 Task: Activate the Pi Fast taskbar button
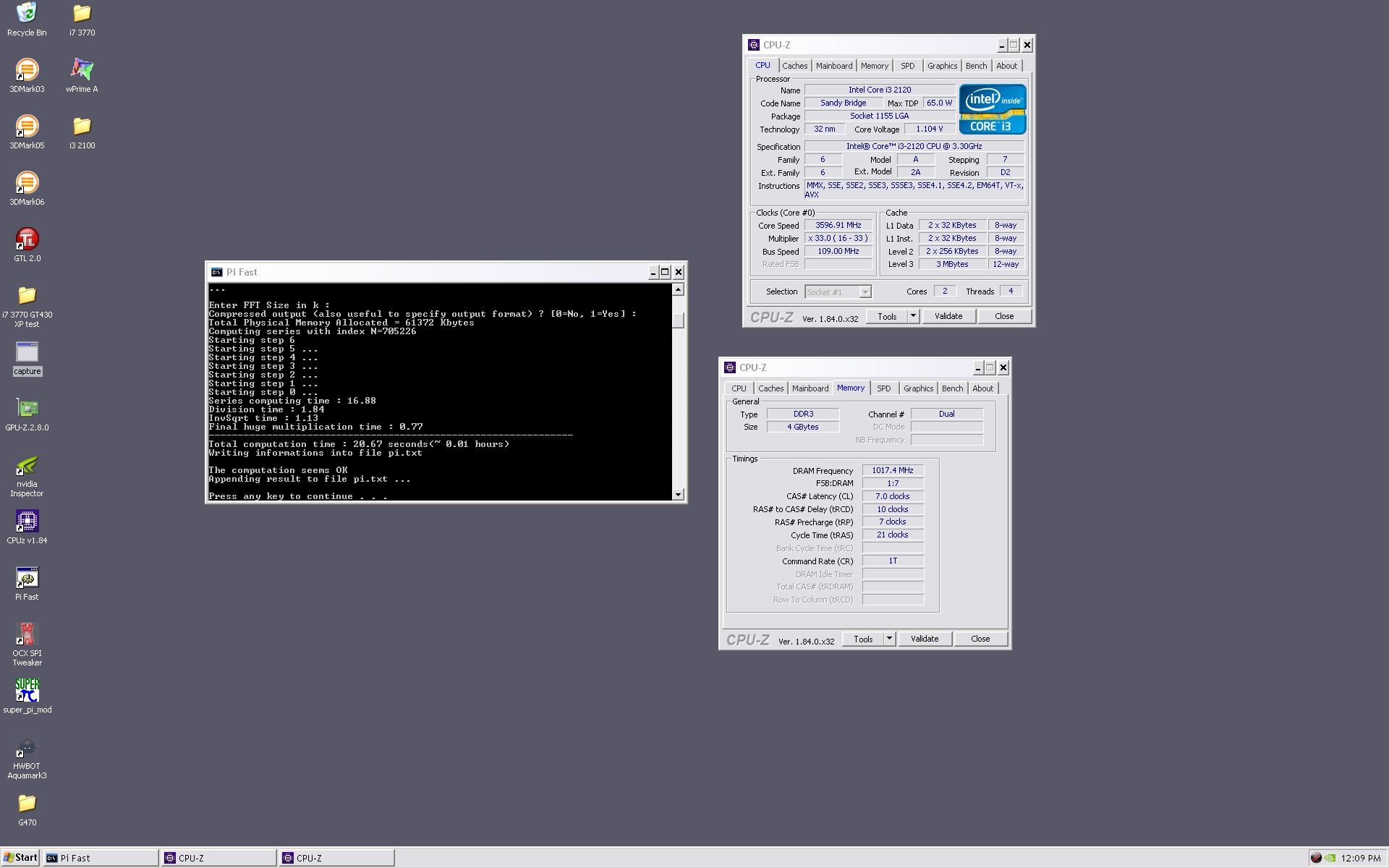click(x=101, y=858)
